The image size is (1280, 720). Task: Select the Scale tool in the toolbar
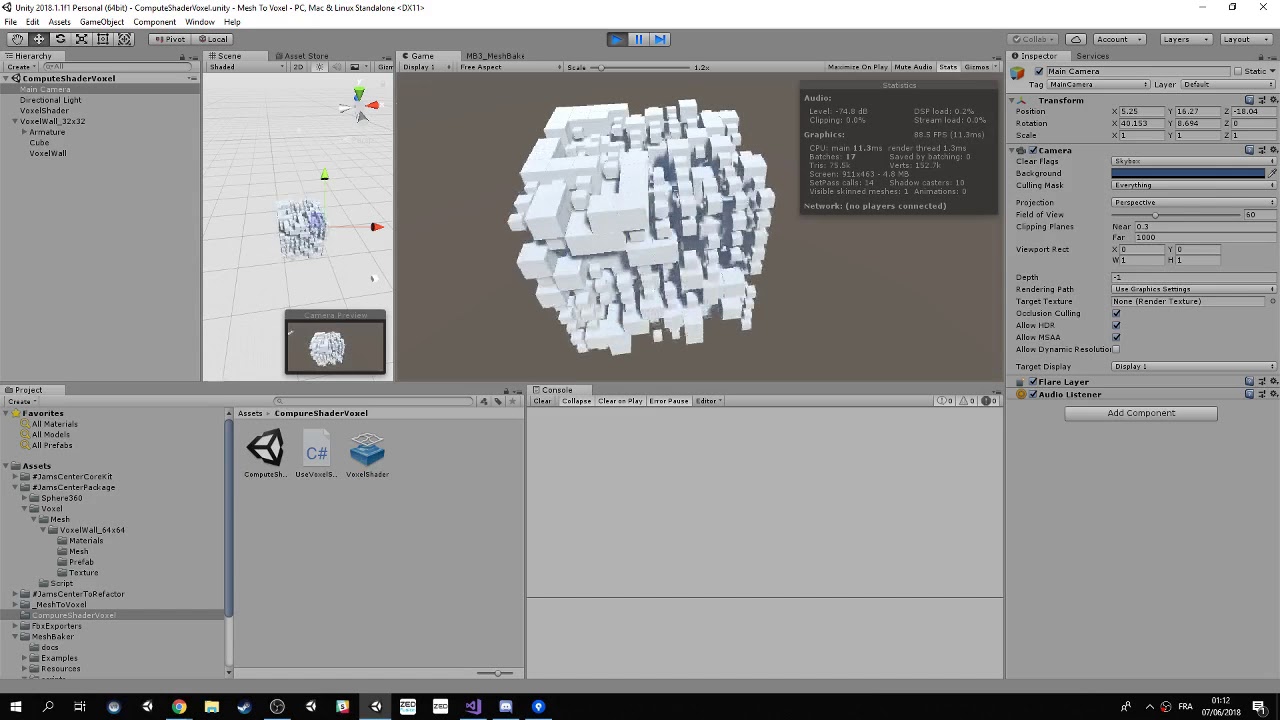[82, 39]
